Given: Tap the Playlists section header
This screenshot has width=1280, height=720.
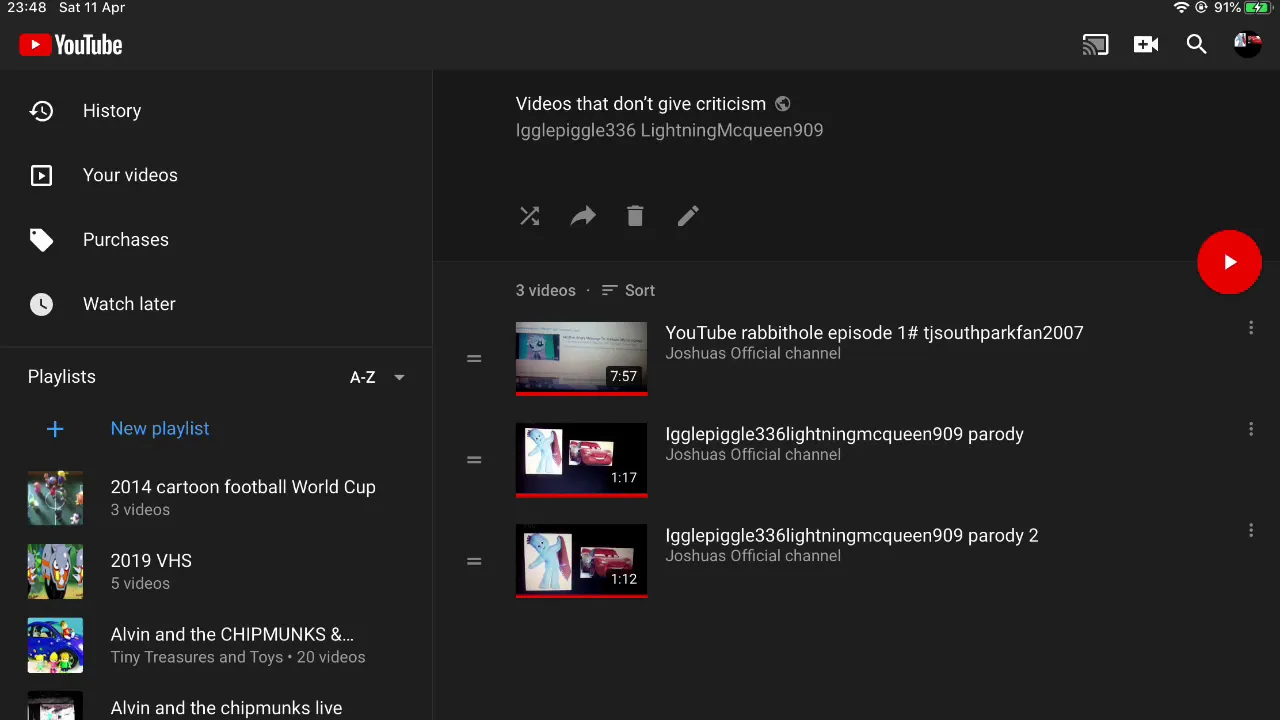Looking at the screenshot, I should pyautogui.click(x=62, y=377).
